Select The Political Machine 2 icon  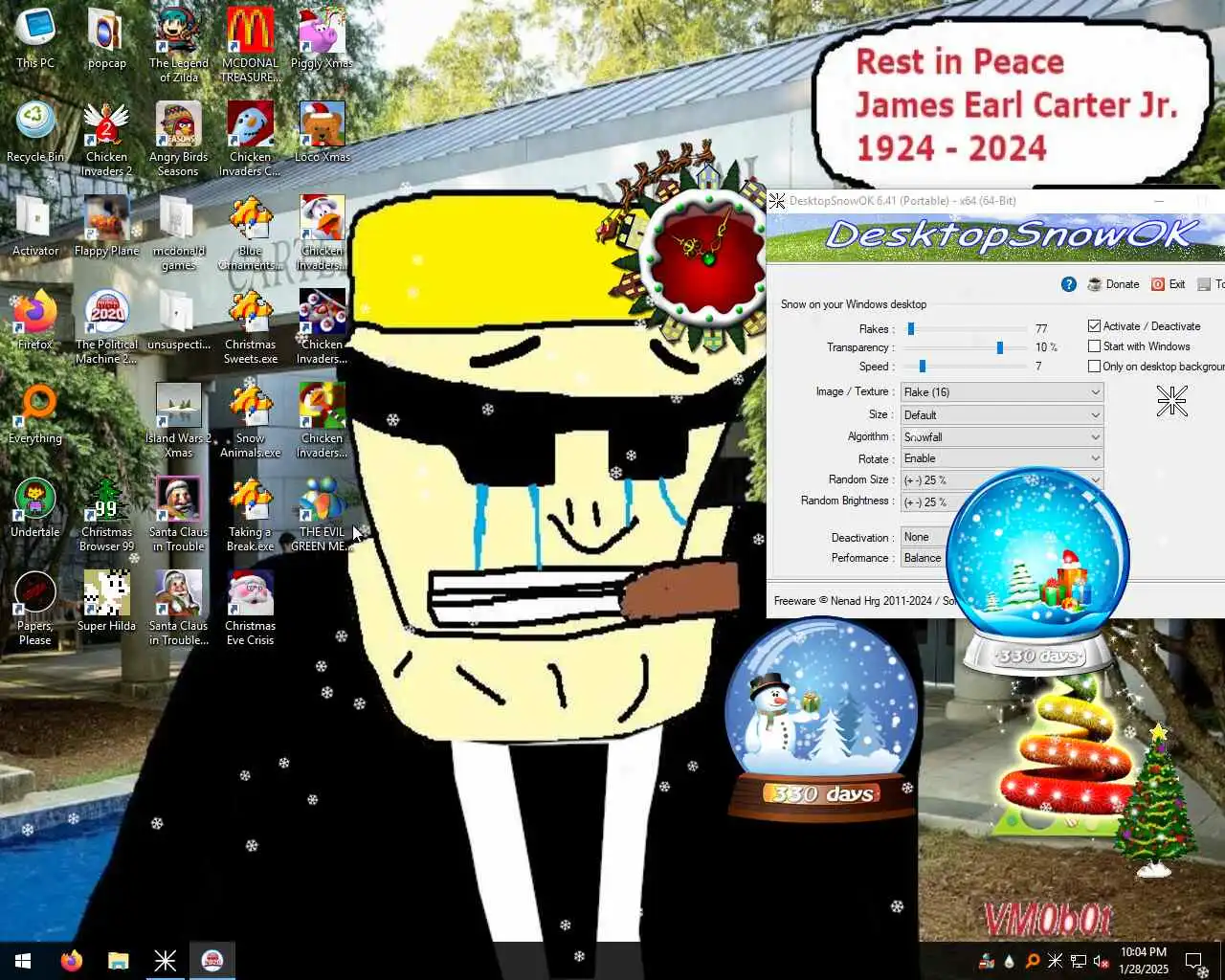click(x=106, y=327)
